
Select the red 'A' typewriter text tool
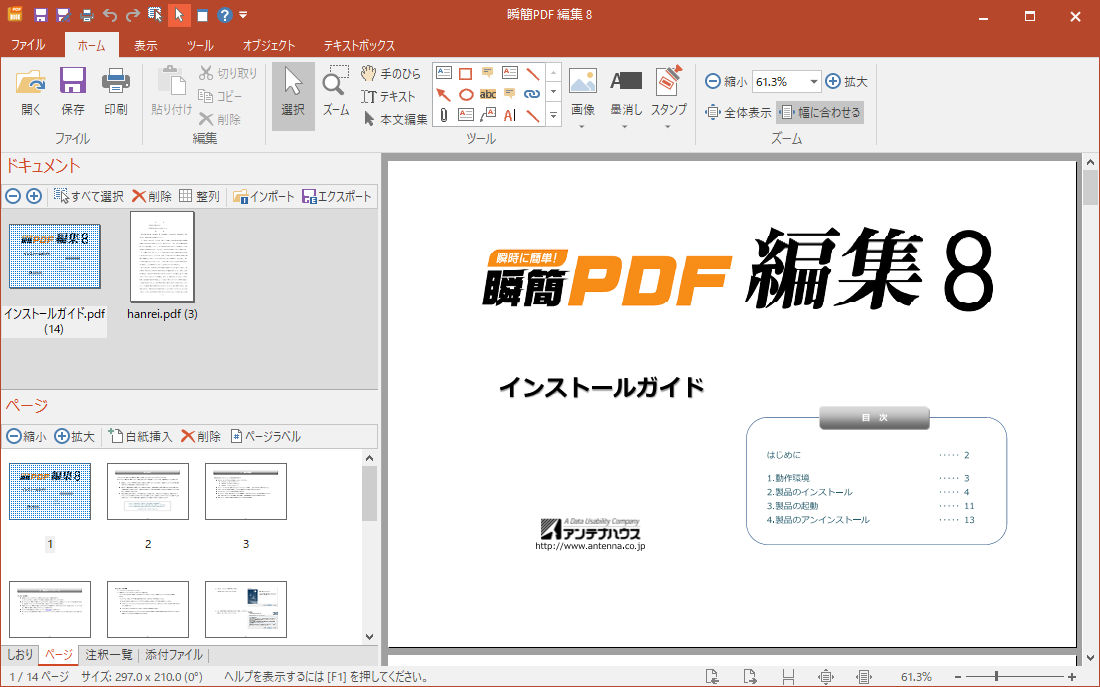(x=510, y=114)
